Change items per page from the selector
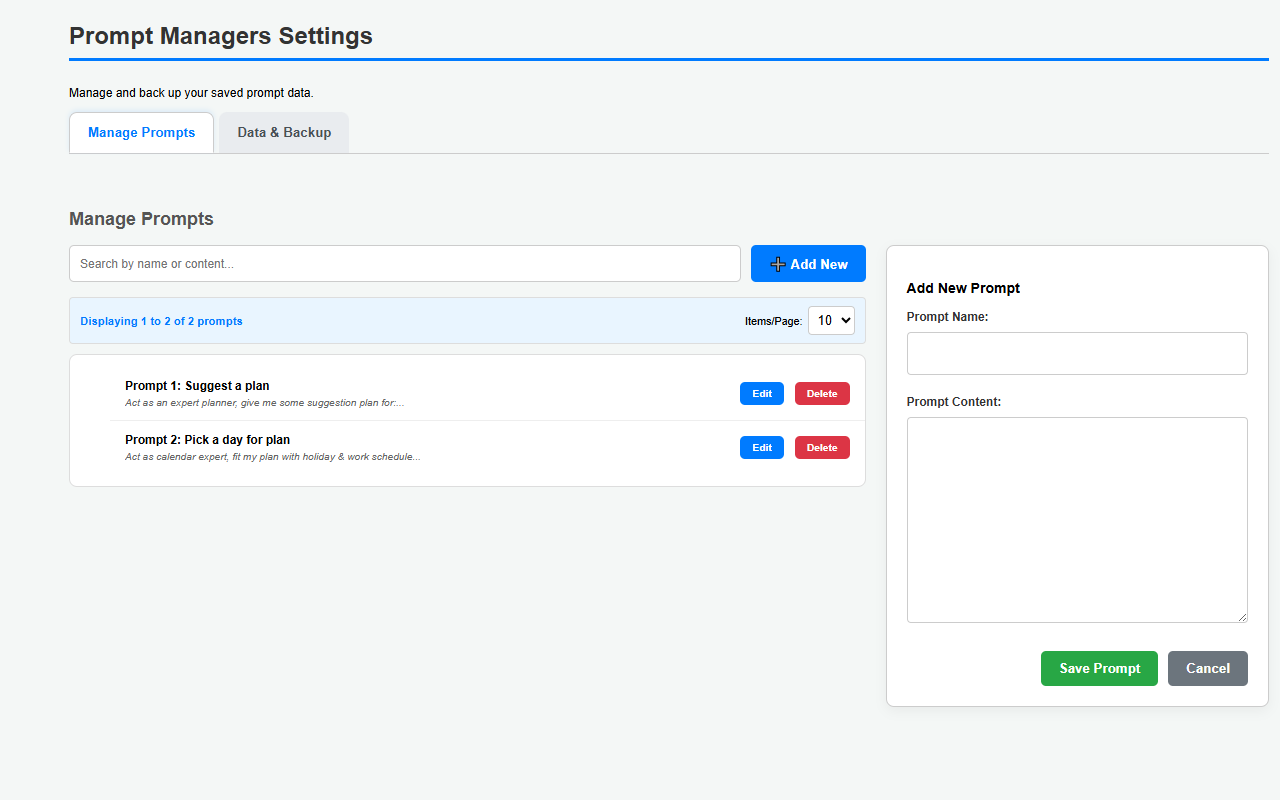This screenshot has width=1280, height=800. pyautogui.click(x=831, y=320)
